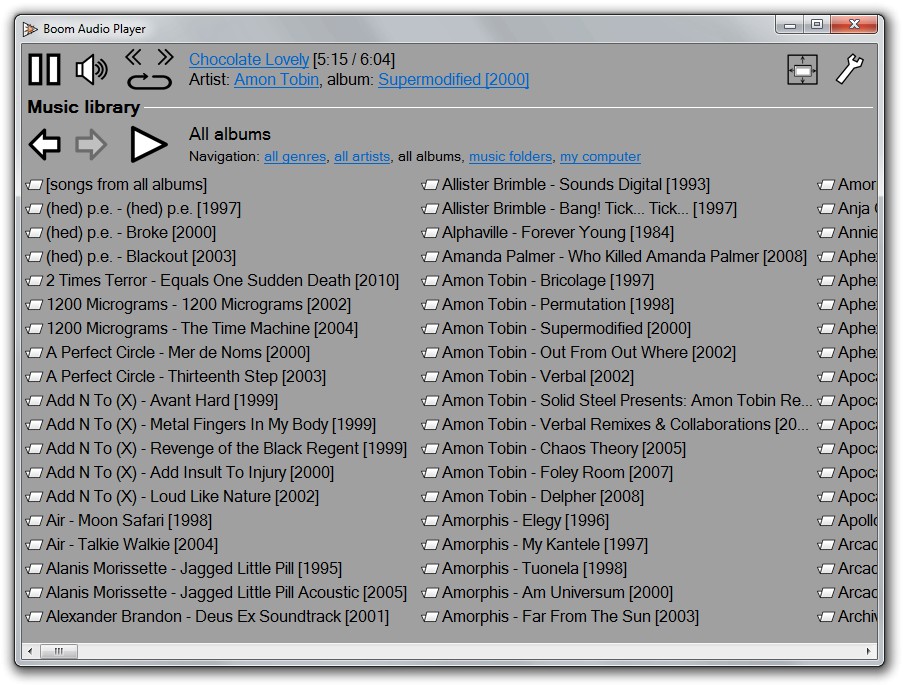
Task: Open Alanis Morissette - Jagged Little Pill Acoustic [2005]
Action: pyautogui.click(x=226, y=592)
